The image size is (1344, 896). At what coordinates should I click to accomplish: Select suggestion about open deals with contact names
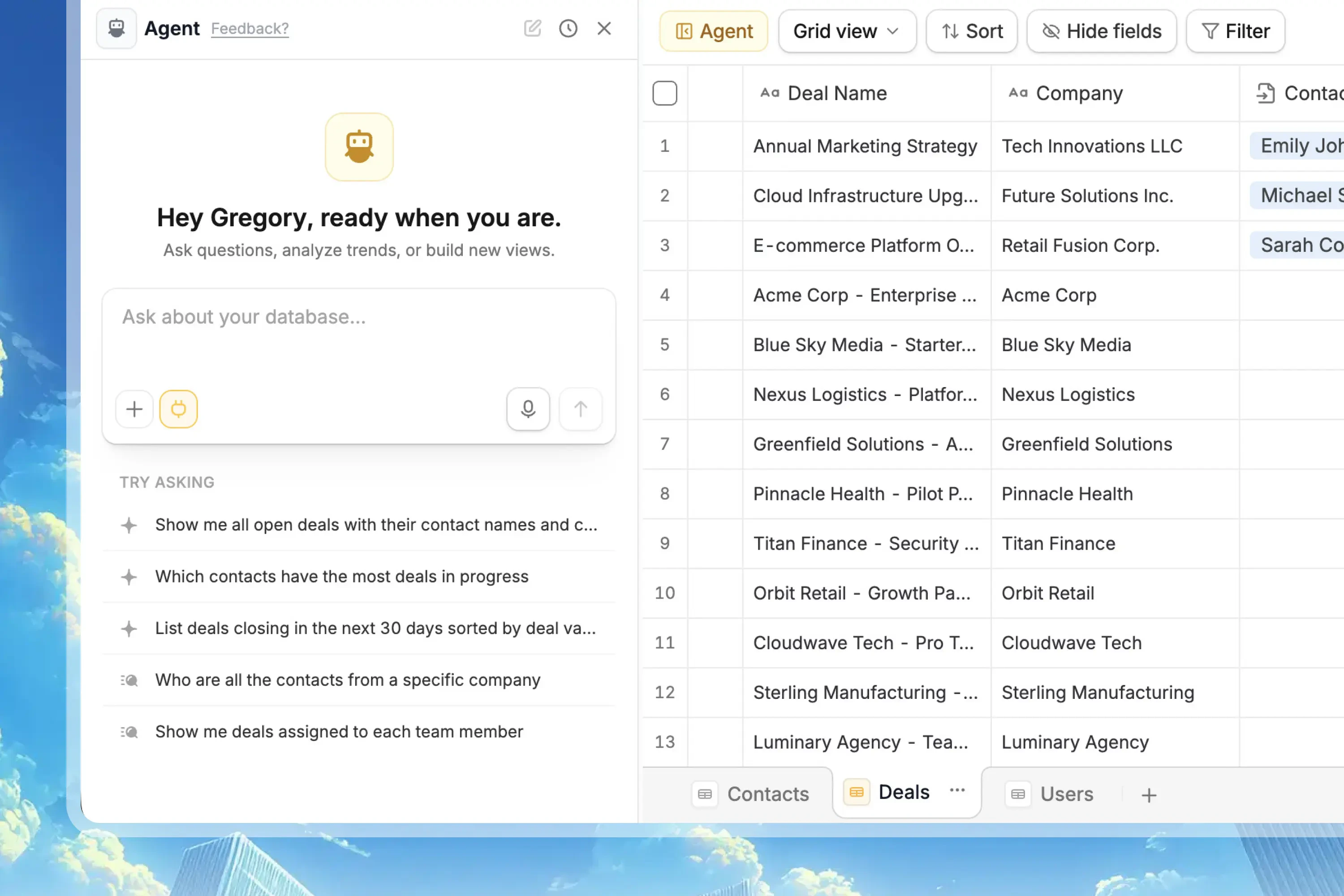359,525
